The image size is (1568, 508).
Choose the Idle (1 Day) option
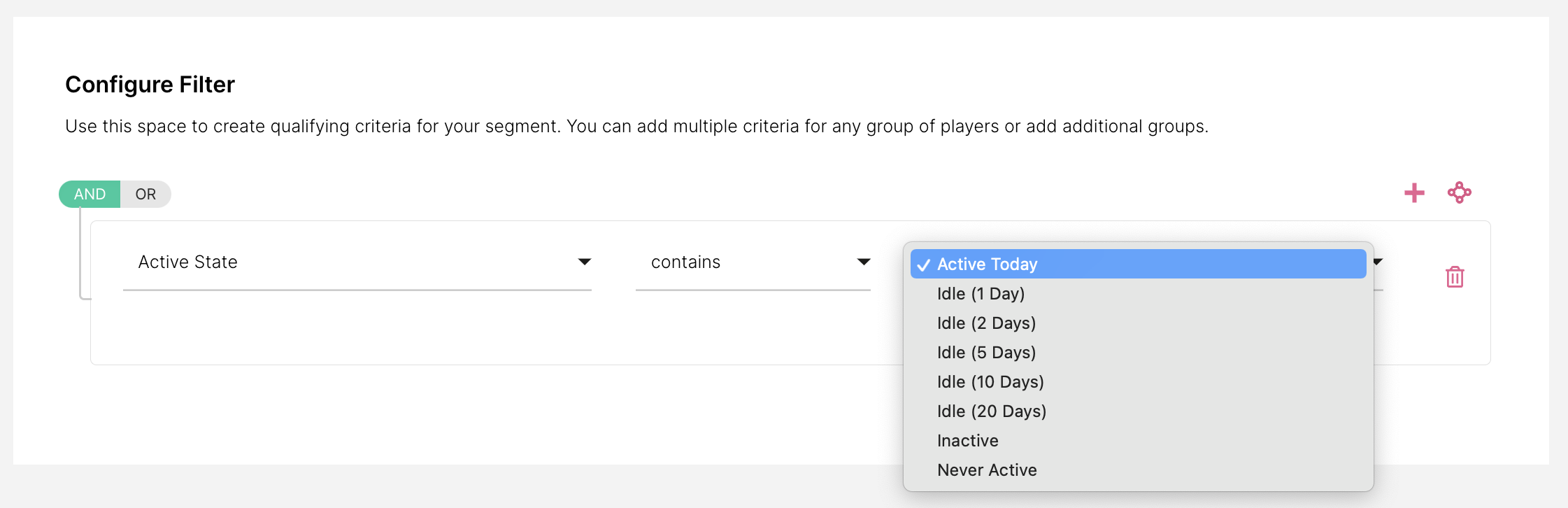[981, 294]
